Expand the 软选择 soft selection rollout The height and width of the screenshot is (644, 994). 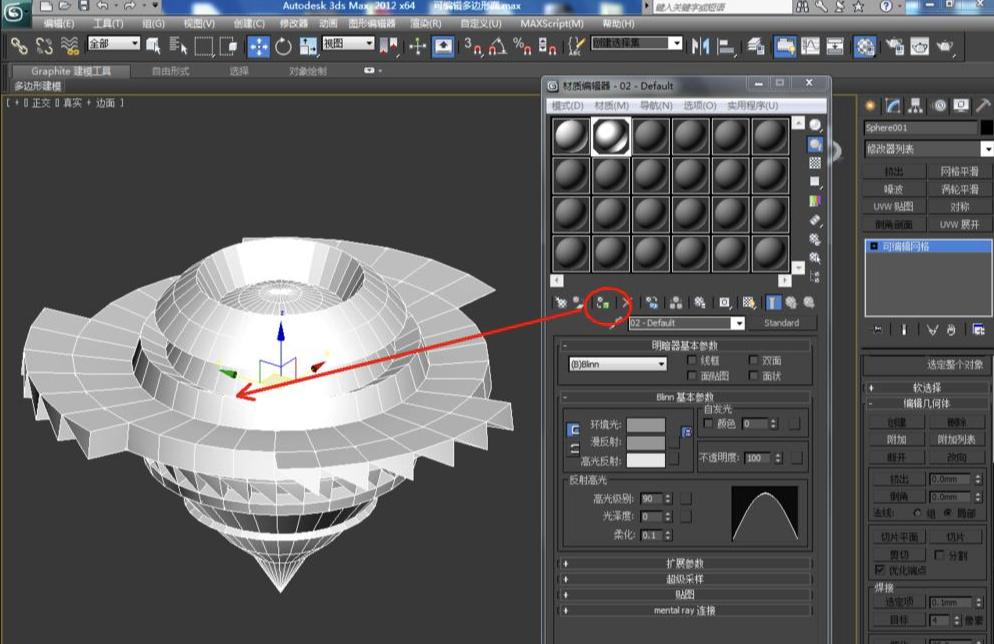926,387
